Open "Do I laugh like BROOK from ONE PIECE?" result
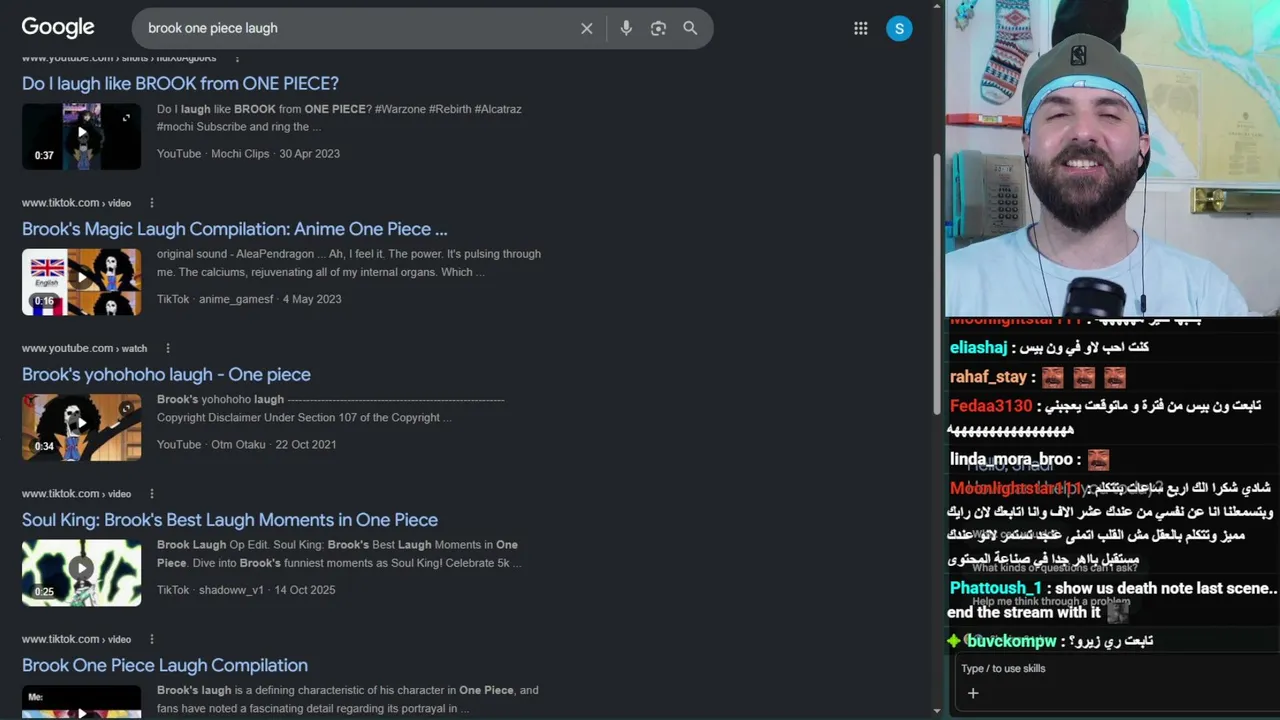The width and height of the screenshot is (1280, 720). pyautogui.click(x=180, y=84)
